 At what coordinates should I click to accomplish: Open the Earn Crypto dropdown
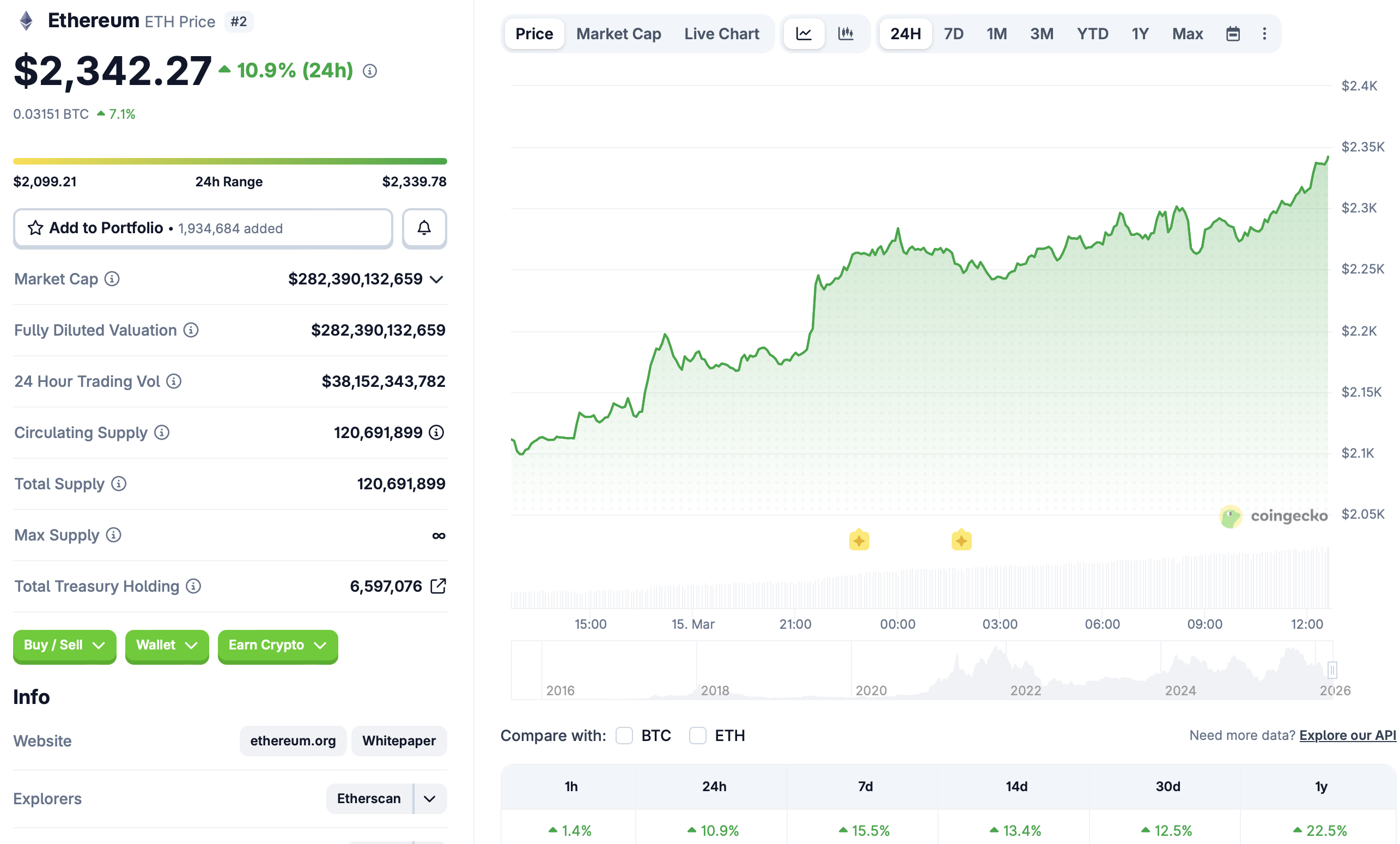(x=277, y=645)
